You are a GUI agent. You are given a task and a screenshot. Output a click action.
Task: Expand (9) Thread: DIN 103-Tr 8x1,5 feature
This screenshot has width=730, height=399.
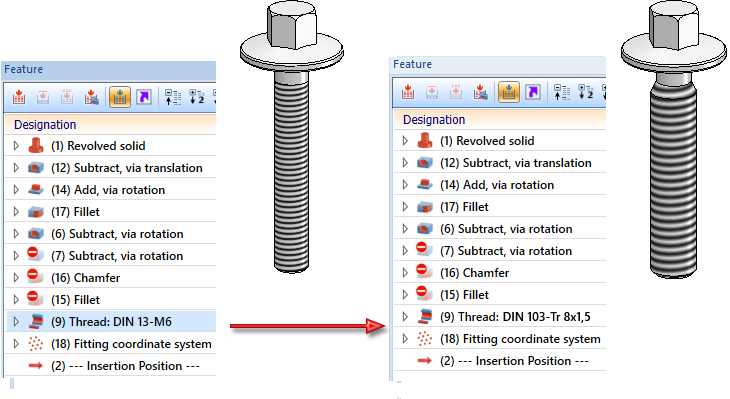(x=406, y=317)
